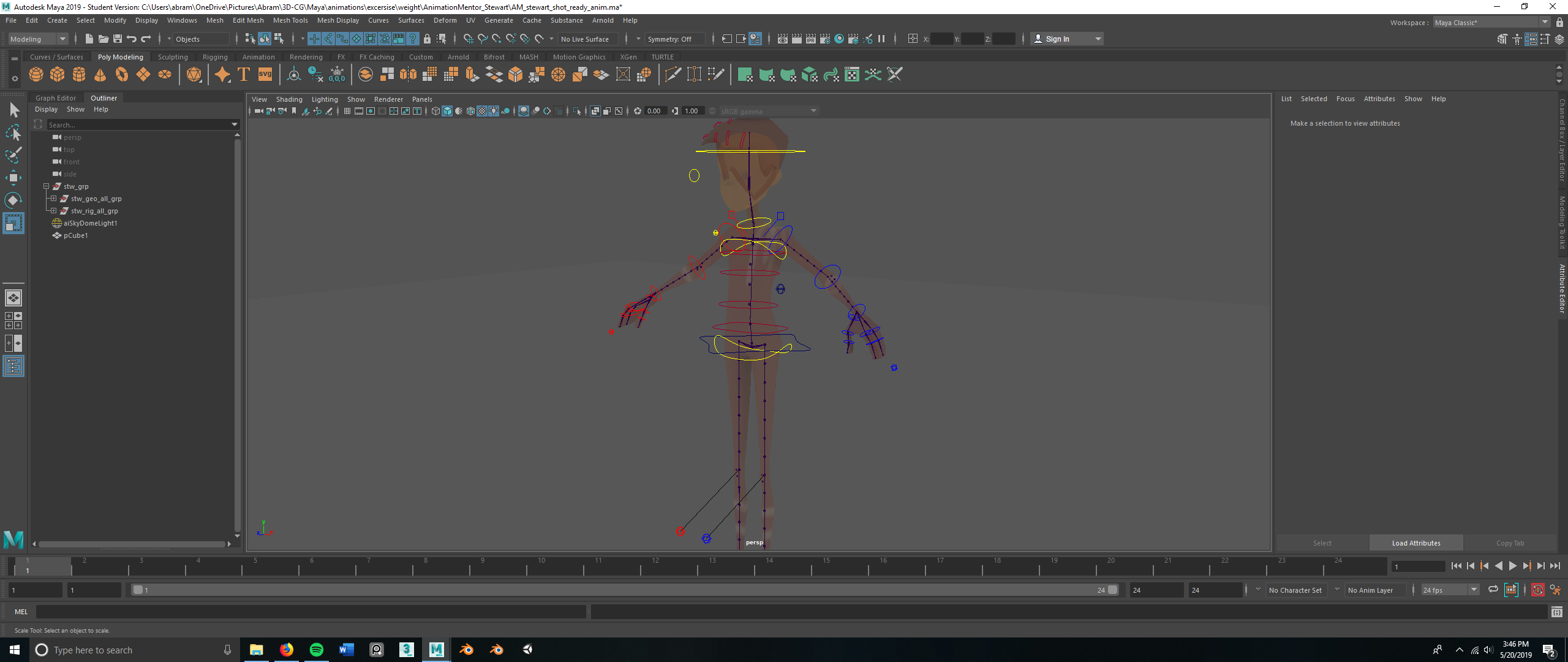Switch to the Rigging shelf tab
The width and height of the screenshot is (1568, 662).
(x=215, y=57)
